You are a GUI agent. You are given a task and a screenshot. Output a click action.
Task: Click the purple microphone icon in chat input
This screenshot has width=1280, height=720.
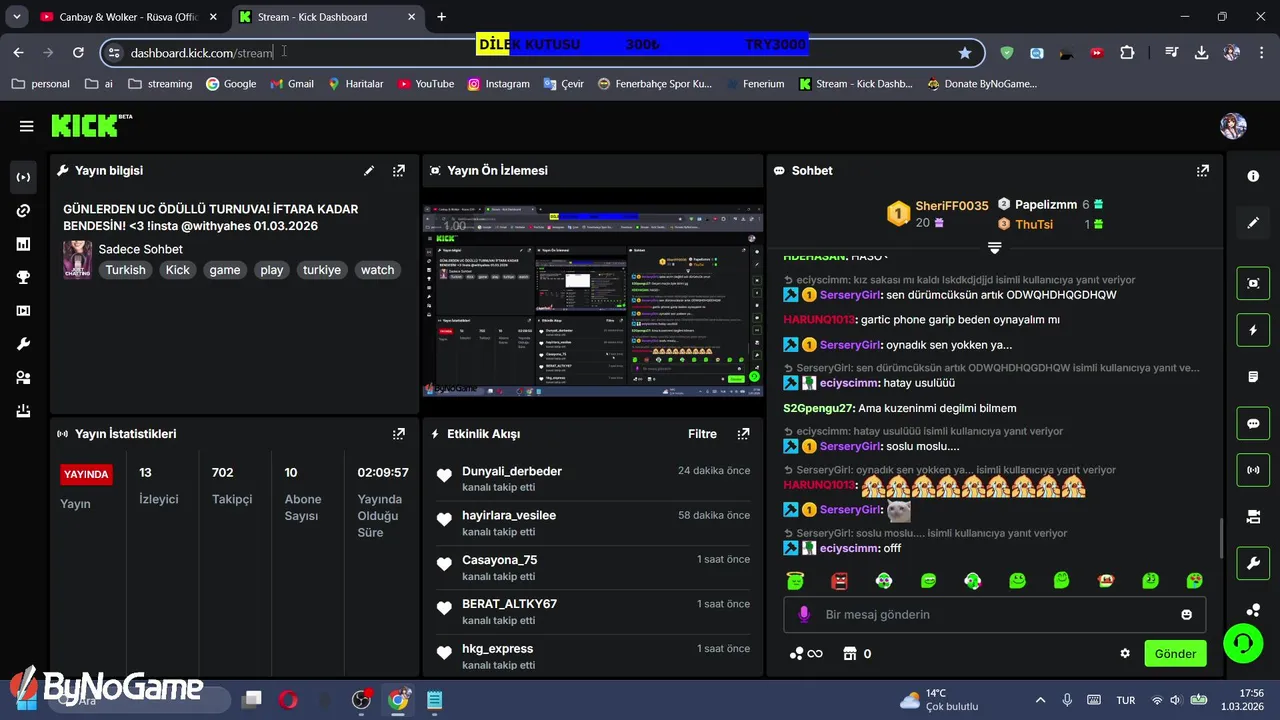[x=803, y=614]
